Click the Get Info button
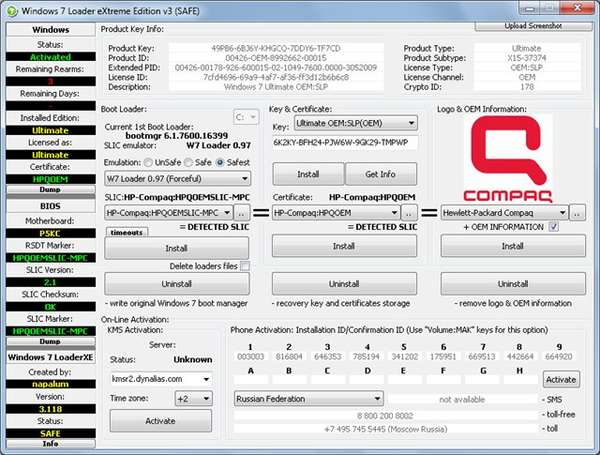600x455 pixels. click(x=381, y=174)
